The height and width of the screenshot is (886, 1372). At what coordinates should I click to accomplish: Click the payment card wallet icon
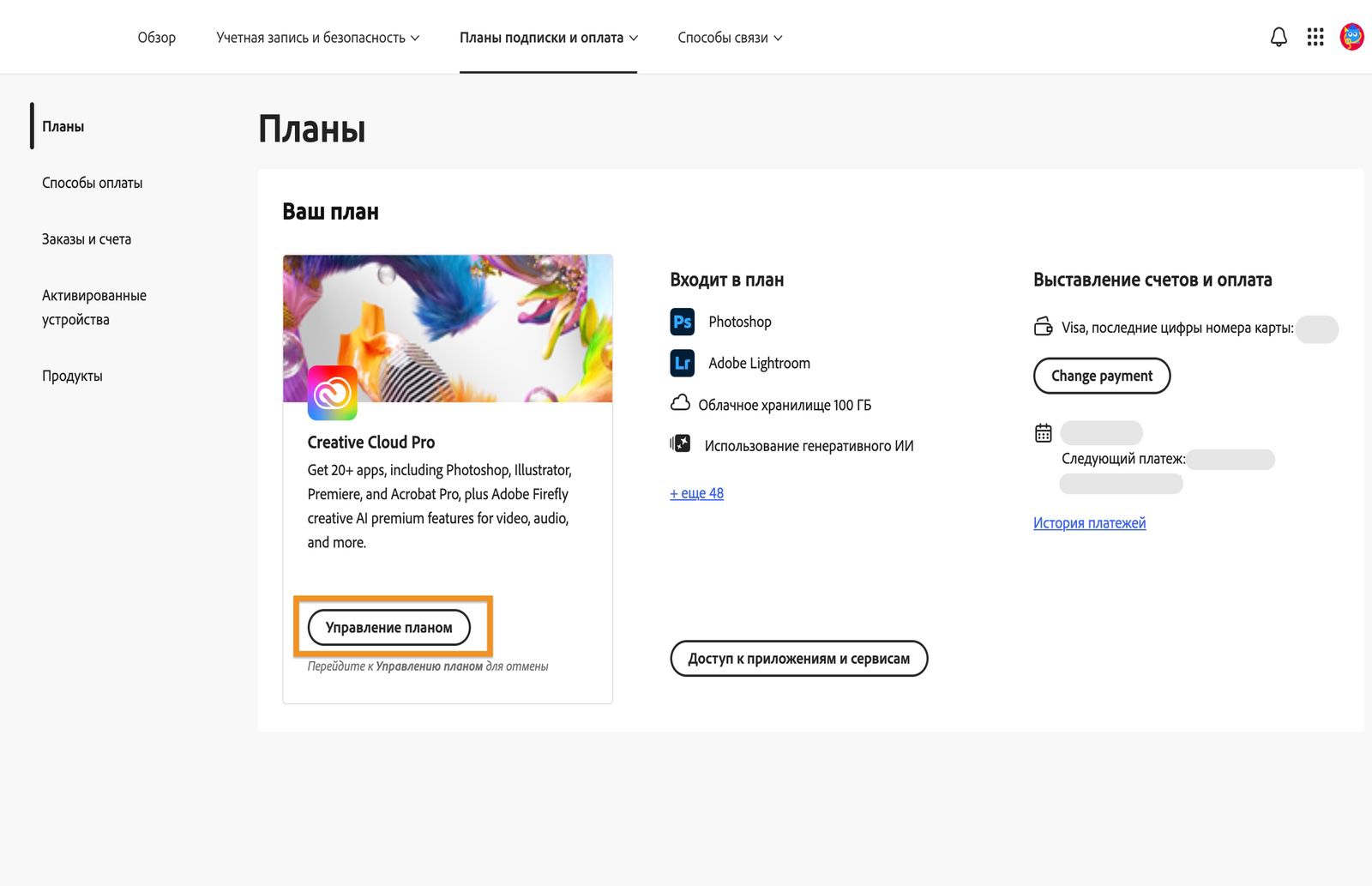coord(1044,327)
